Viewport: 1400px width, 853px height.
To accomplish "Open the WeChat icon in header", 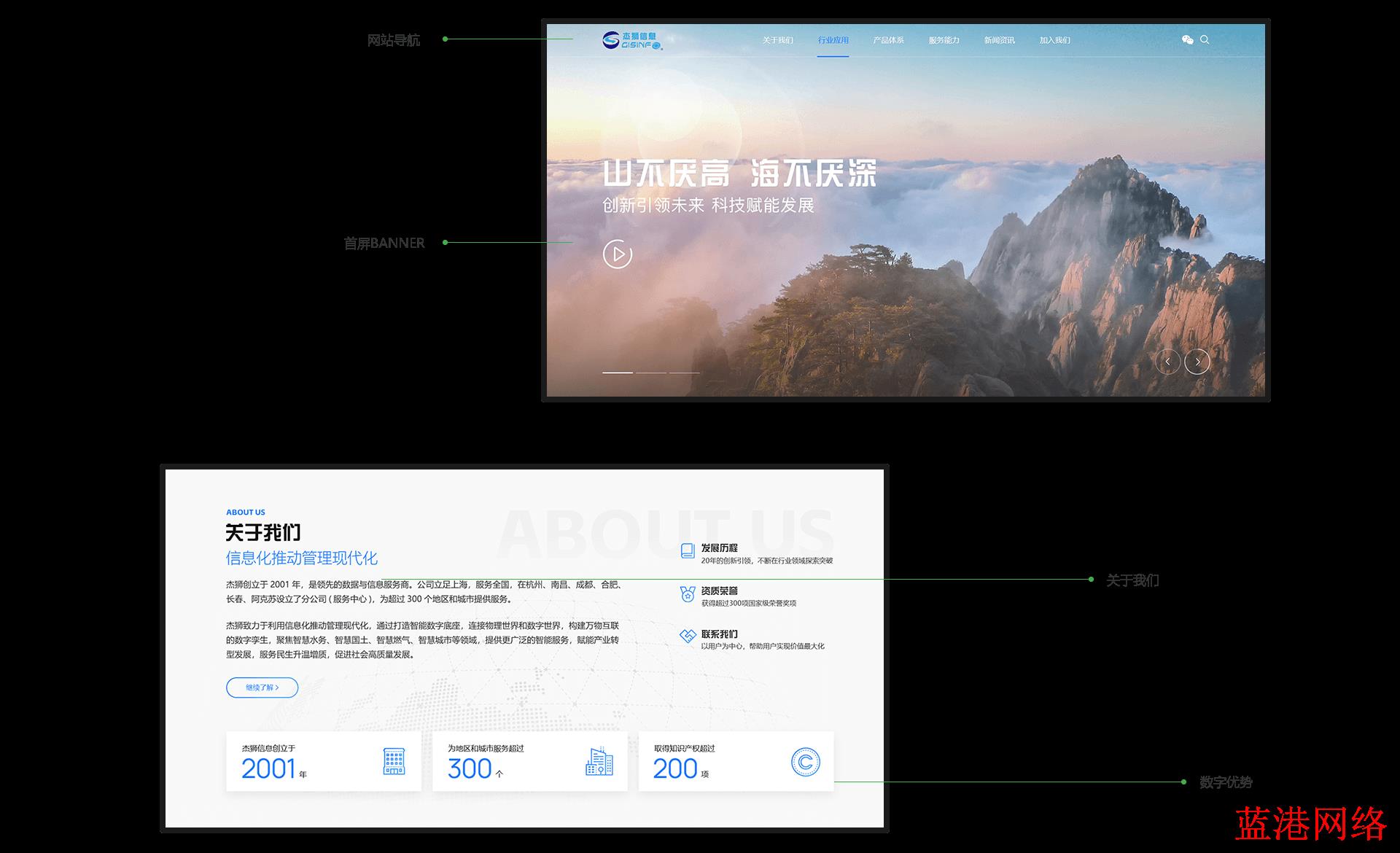I will tap(1187, 40).
